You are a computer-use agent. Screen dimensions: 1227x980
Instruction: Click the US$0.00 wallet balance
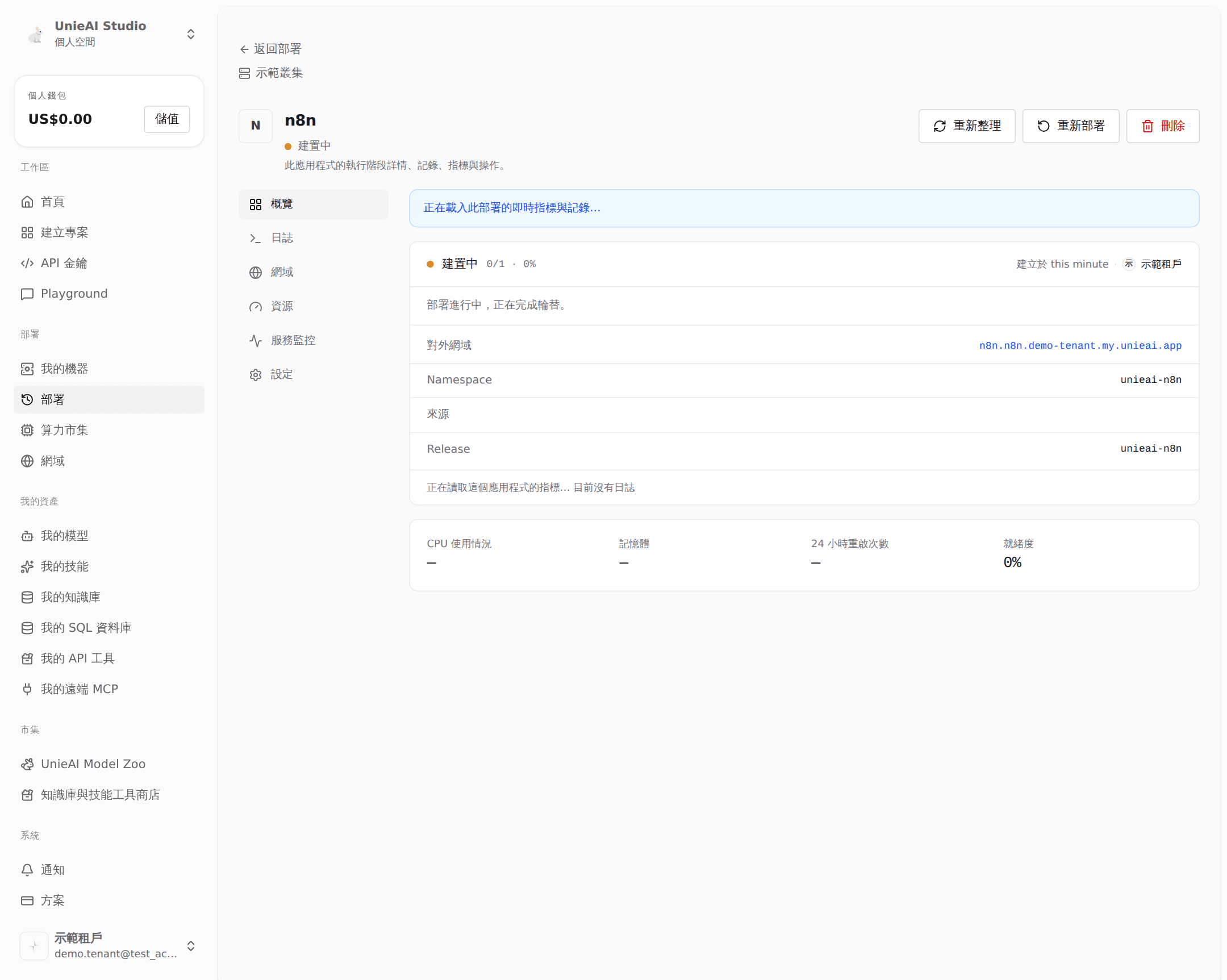(60, 119)
